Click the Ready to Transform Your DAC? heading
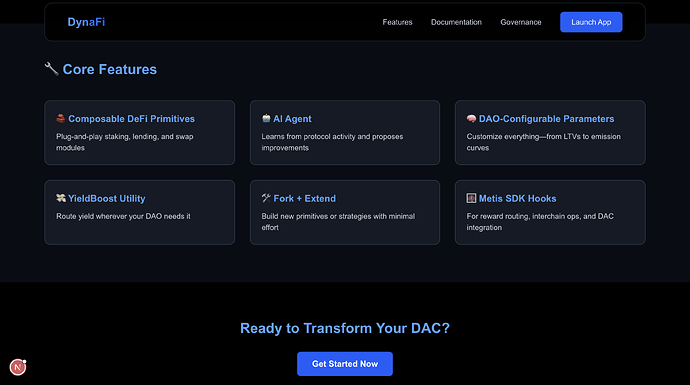 point(345,328)
